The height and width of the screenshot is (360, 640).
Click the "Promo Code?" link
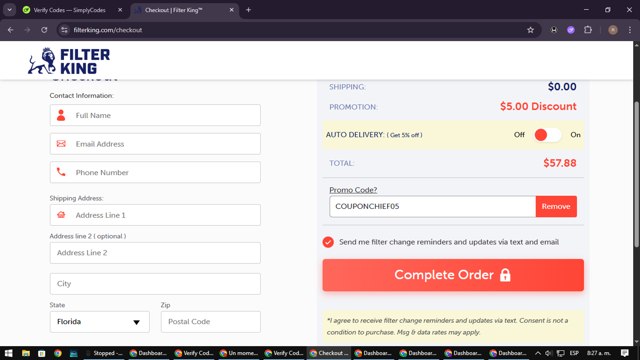click(x=353, y=190)
